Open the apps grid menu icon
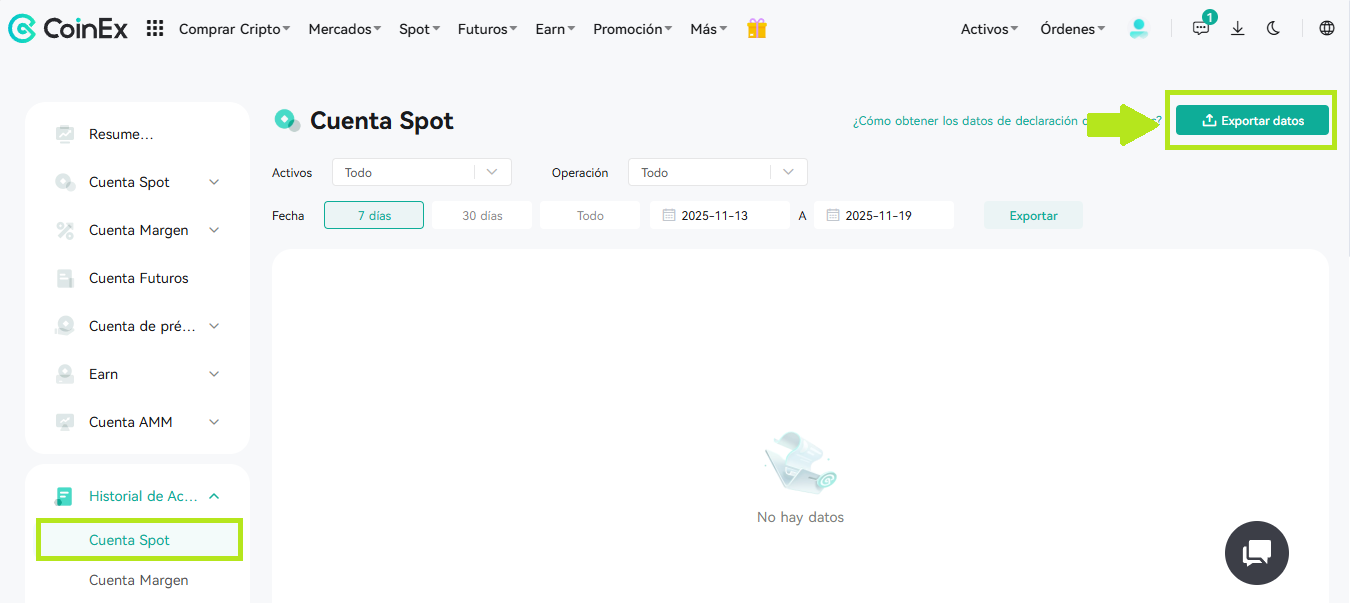Image resolution: width=1350 pixels, height=603 pixels. [x=155, y=29]
